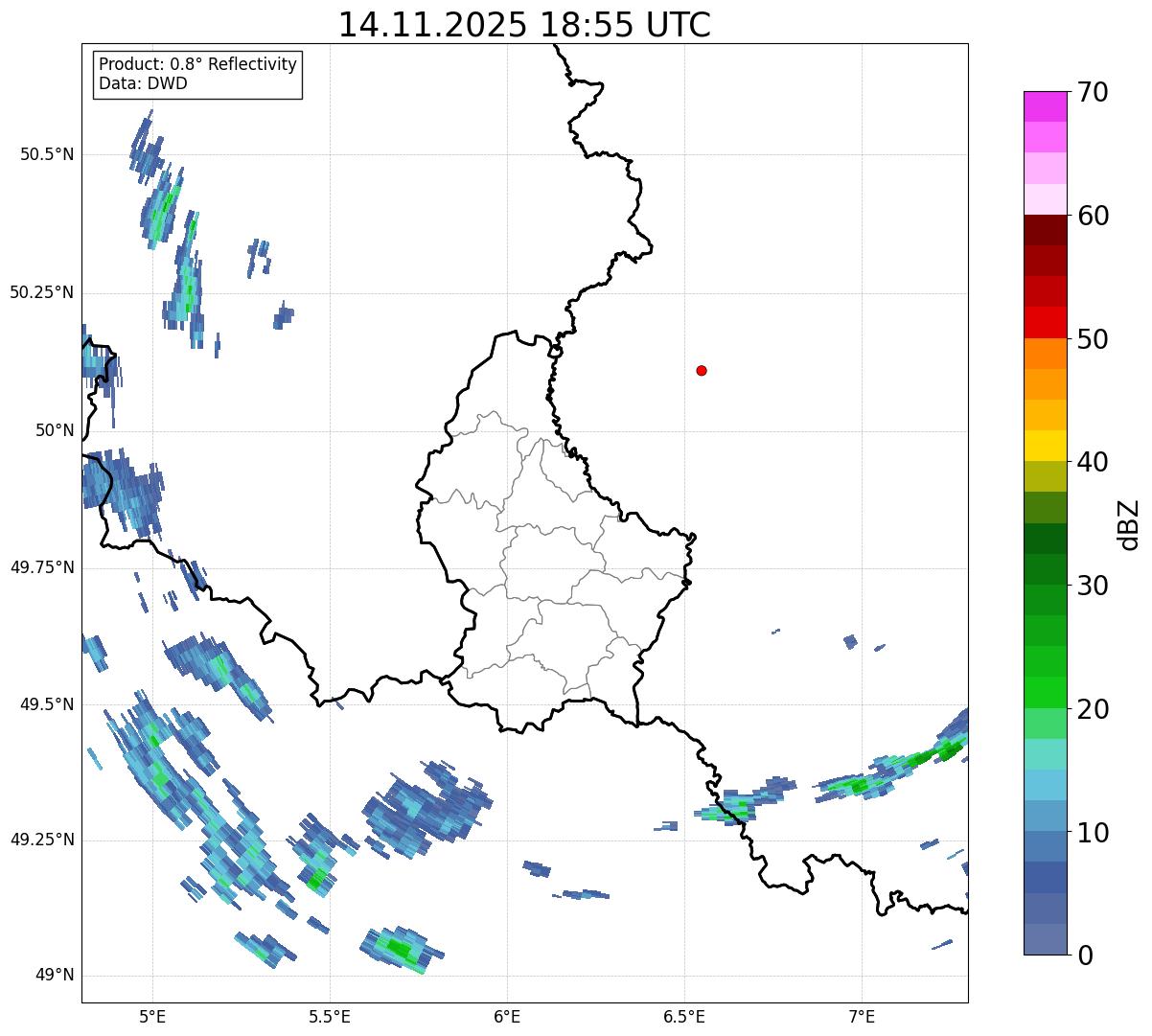
Task: Click the red station marker dot
Action: pyautogui.click(x=702, y=370)
